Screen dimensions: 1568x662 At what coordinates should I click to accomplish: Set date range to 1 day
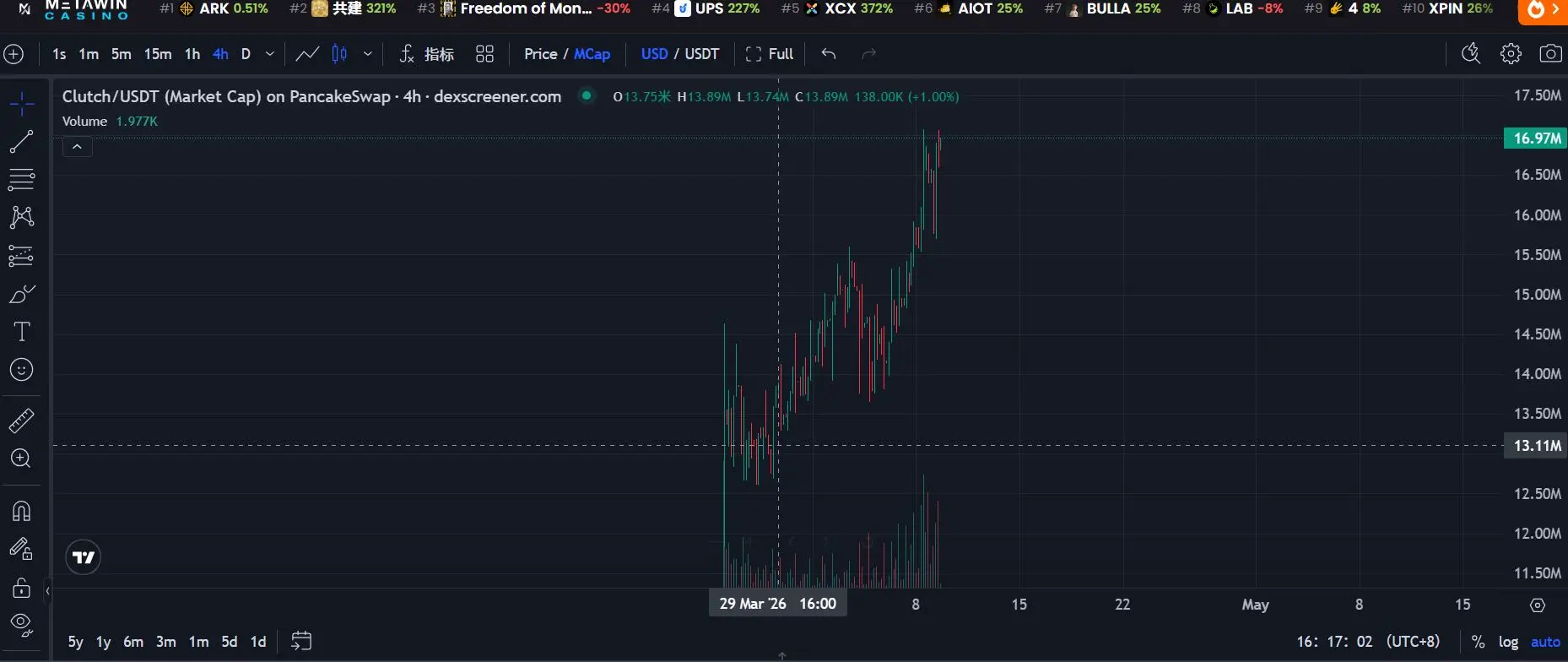[x=258, y=642]
